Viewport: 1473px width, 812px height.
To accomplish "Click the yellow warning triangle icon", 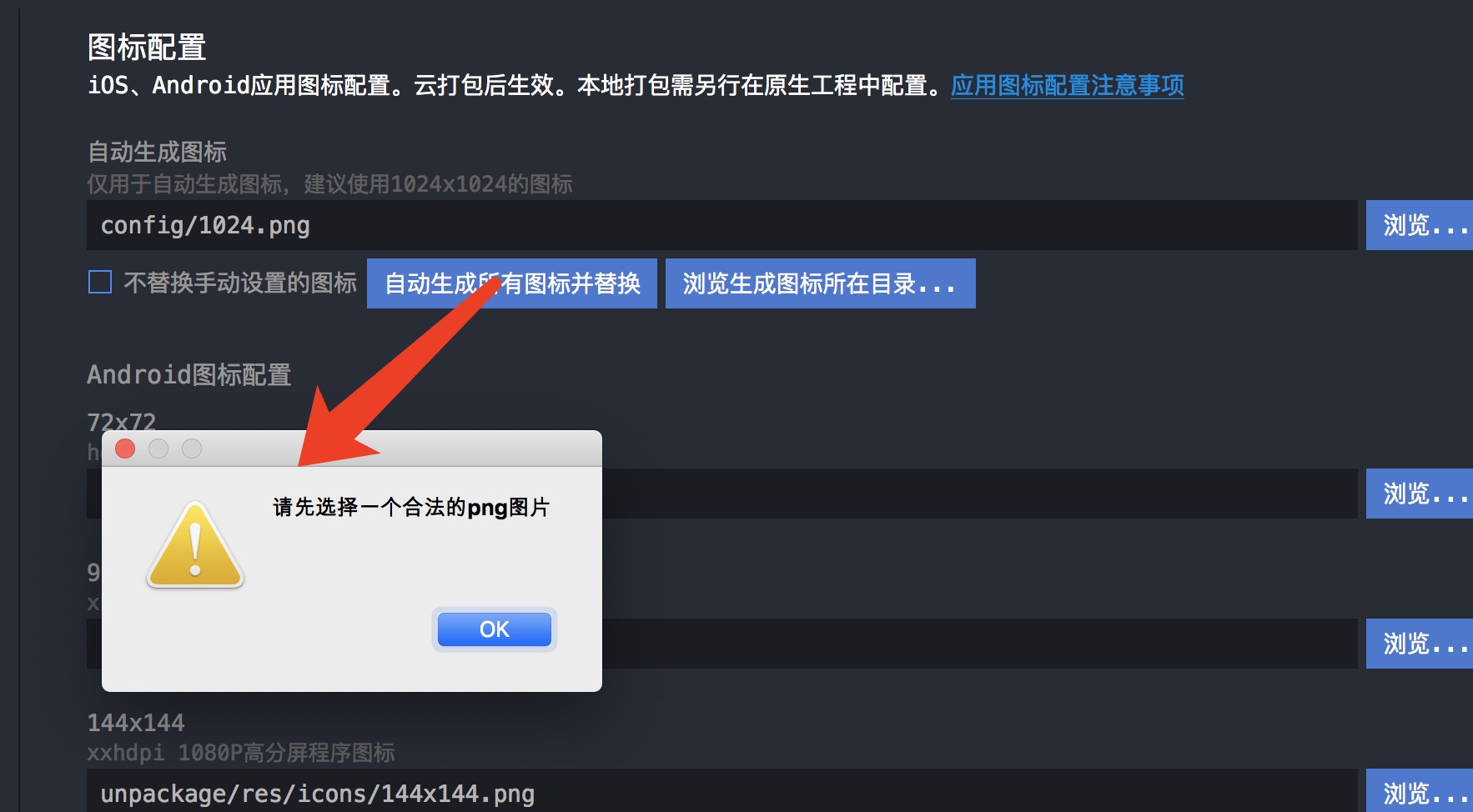I will (195, 545).
